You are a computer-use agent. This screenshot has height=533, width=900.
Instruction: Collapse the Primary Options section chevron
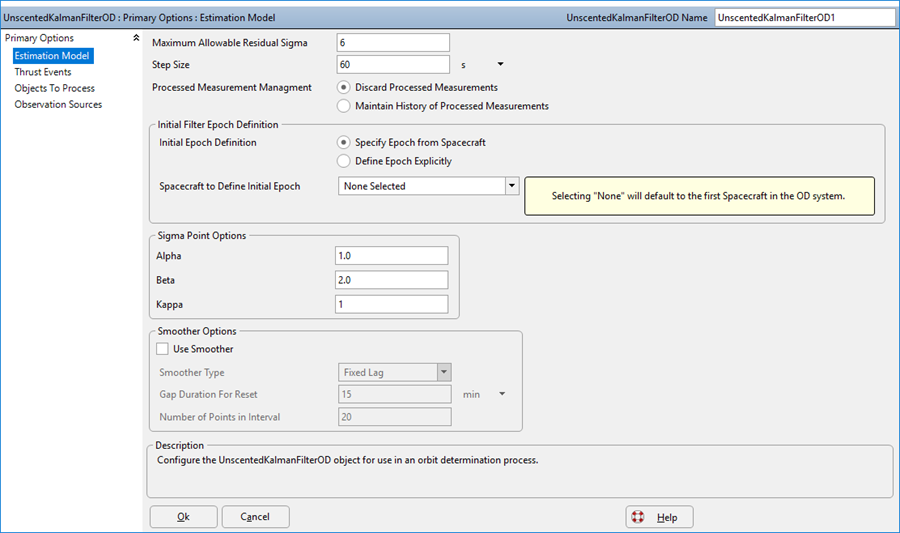136,38
